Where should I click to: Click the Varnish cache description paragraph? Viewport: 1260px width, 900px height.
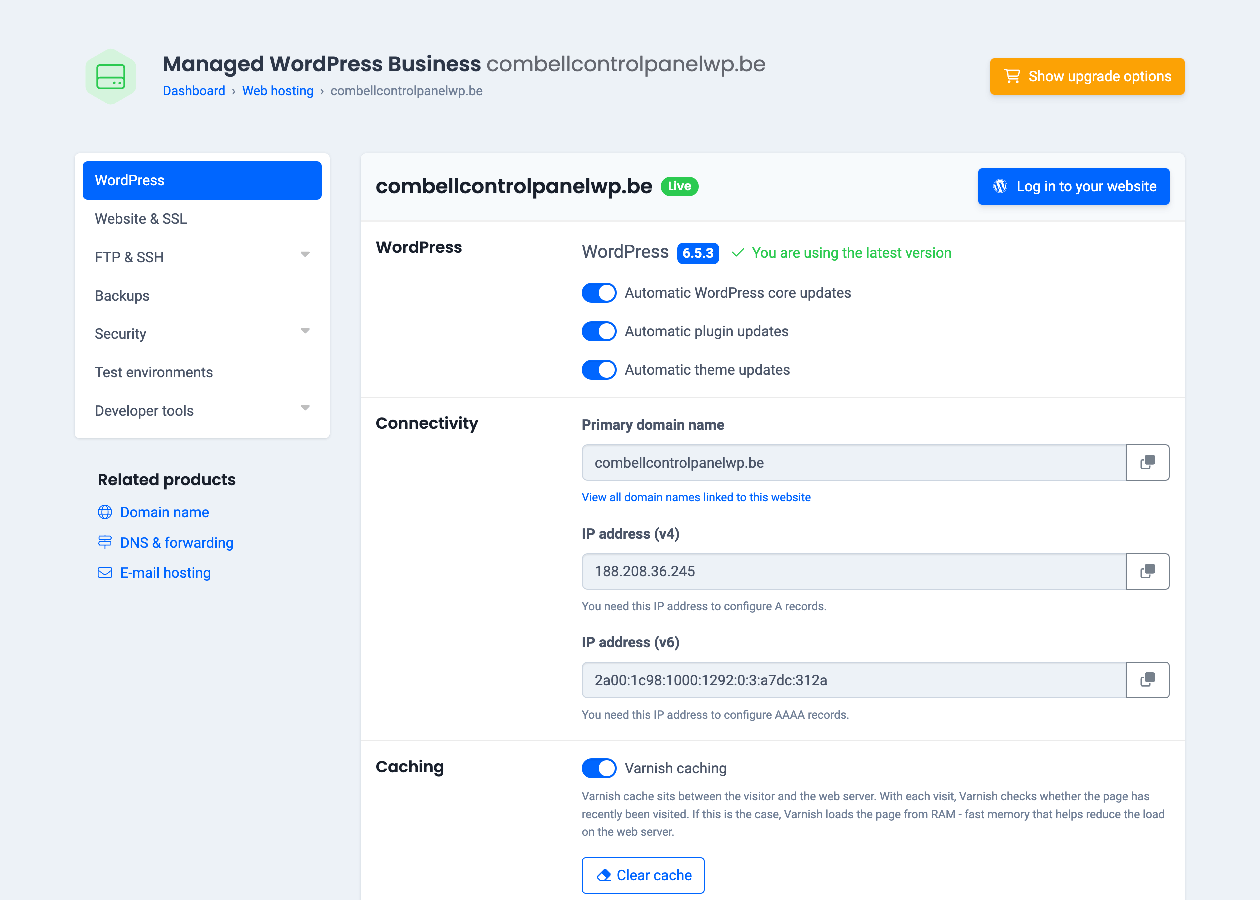873,814
